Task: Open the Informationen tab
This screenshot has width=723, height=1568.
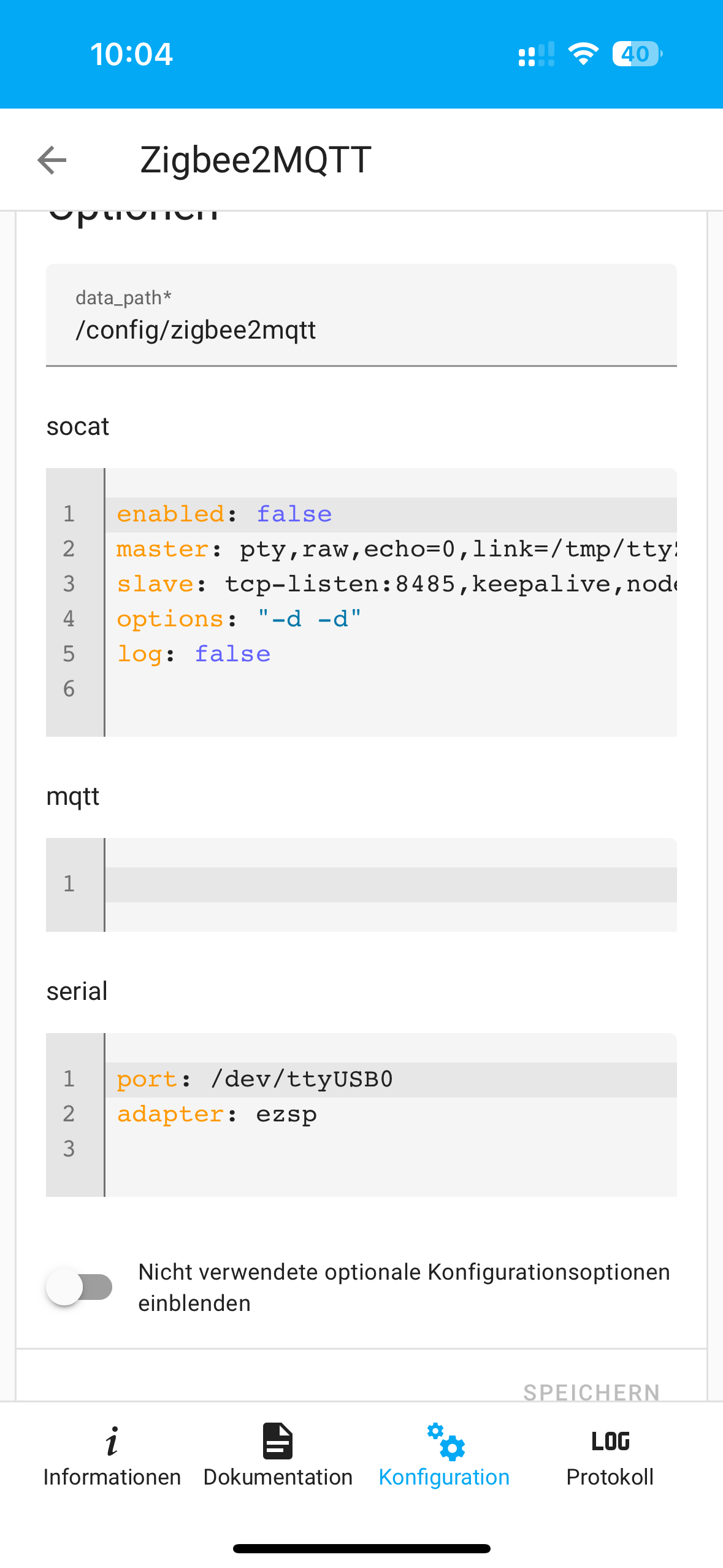Action: (112, 1455)
